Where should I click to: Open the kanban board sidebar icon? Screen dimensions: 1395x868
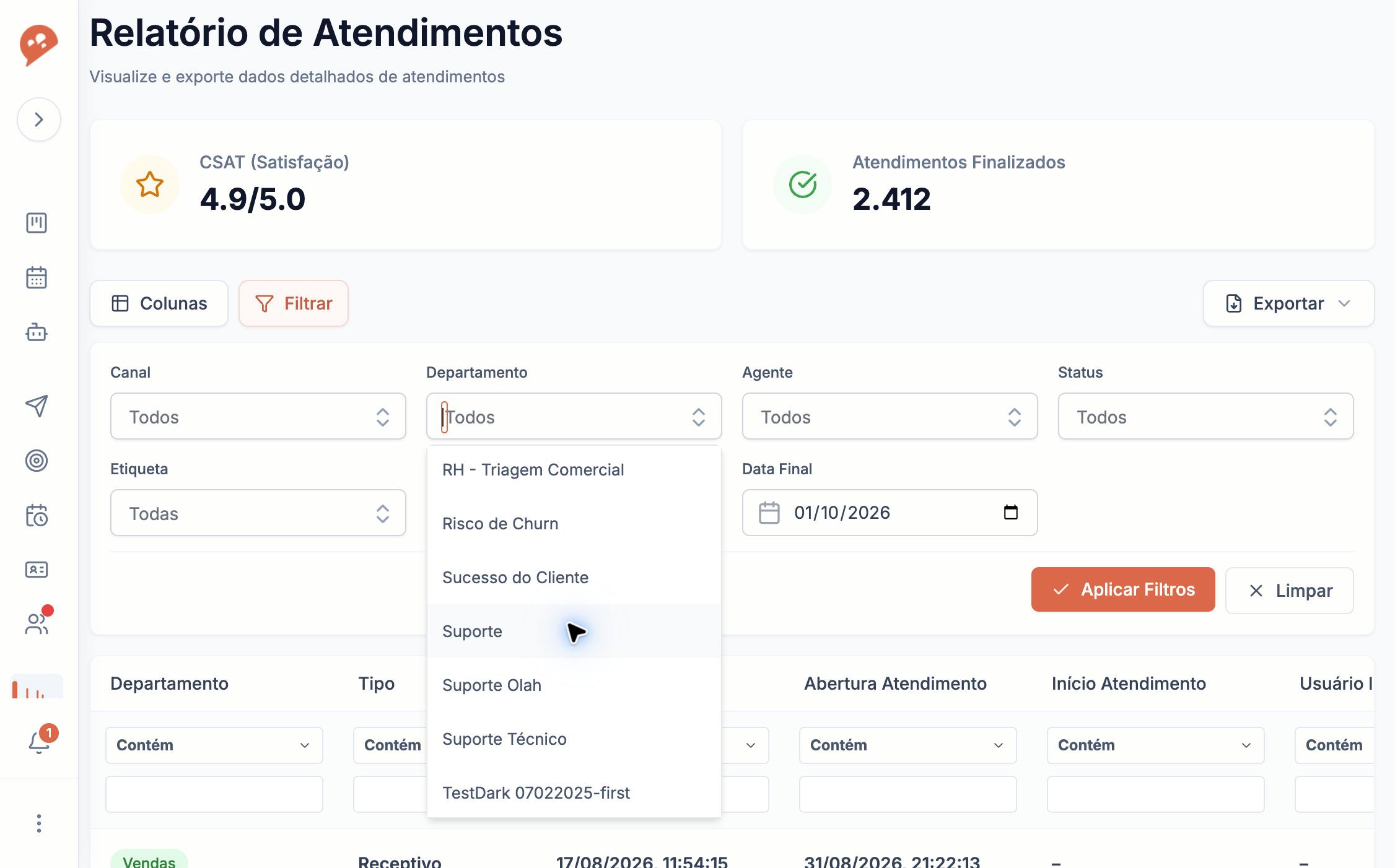click(x=37, y=223)
